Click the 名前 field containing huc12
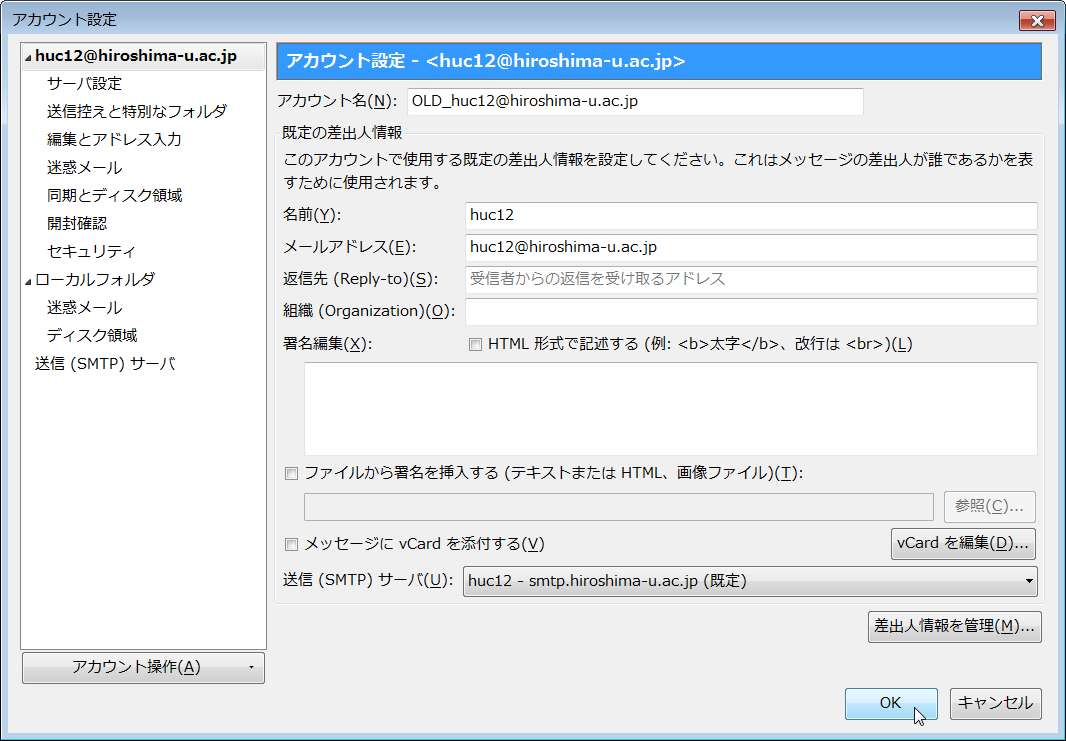 751,216
